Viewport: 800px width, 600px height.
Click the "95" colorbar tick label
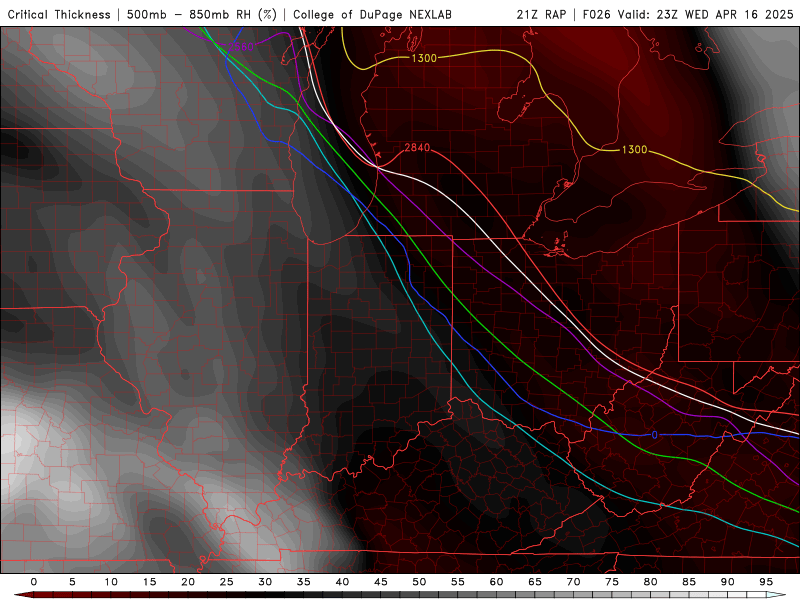point(766,582)
